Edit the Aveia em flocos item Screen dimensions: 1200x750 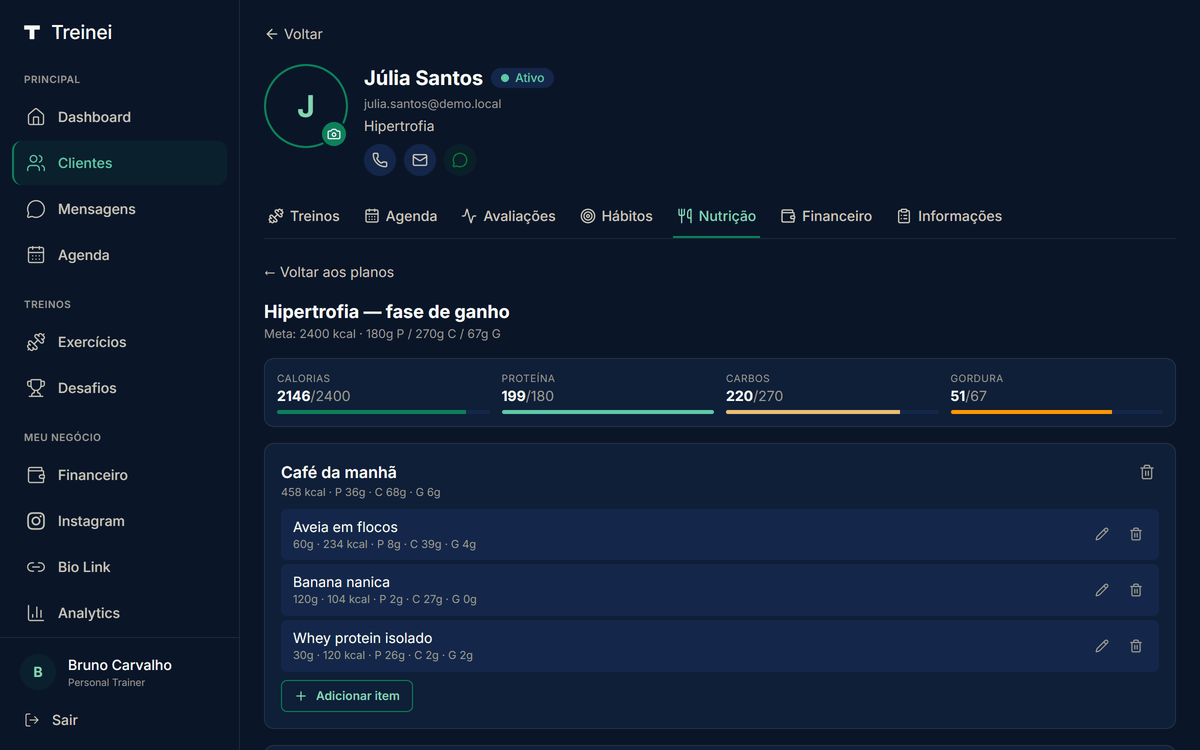tap(1102, 534)
